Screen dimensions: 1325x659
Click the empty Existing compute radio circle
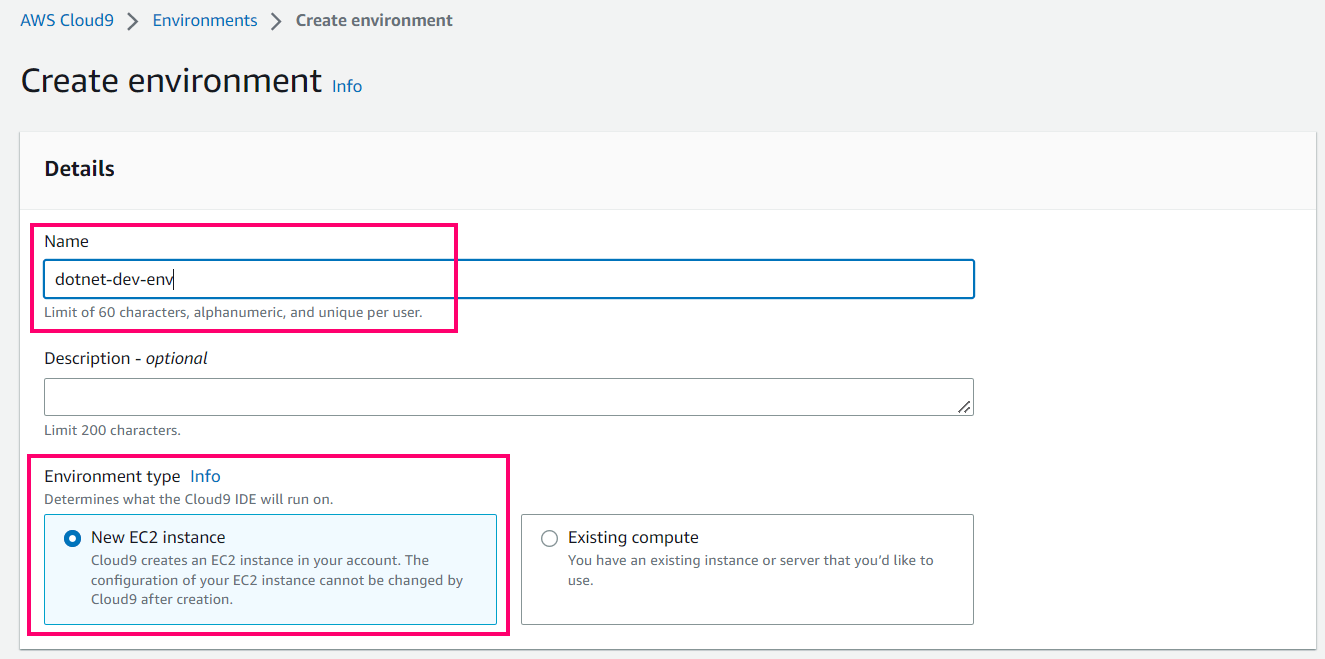pyautogui.click(x=549, y=538)
